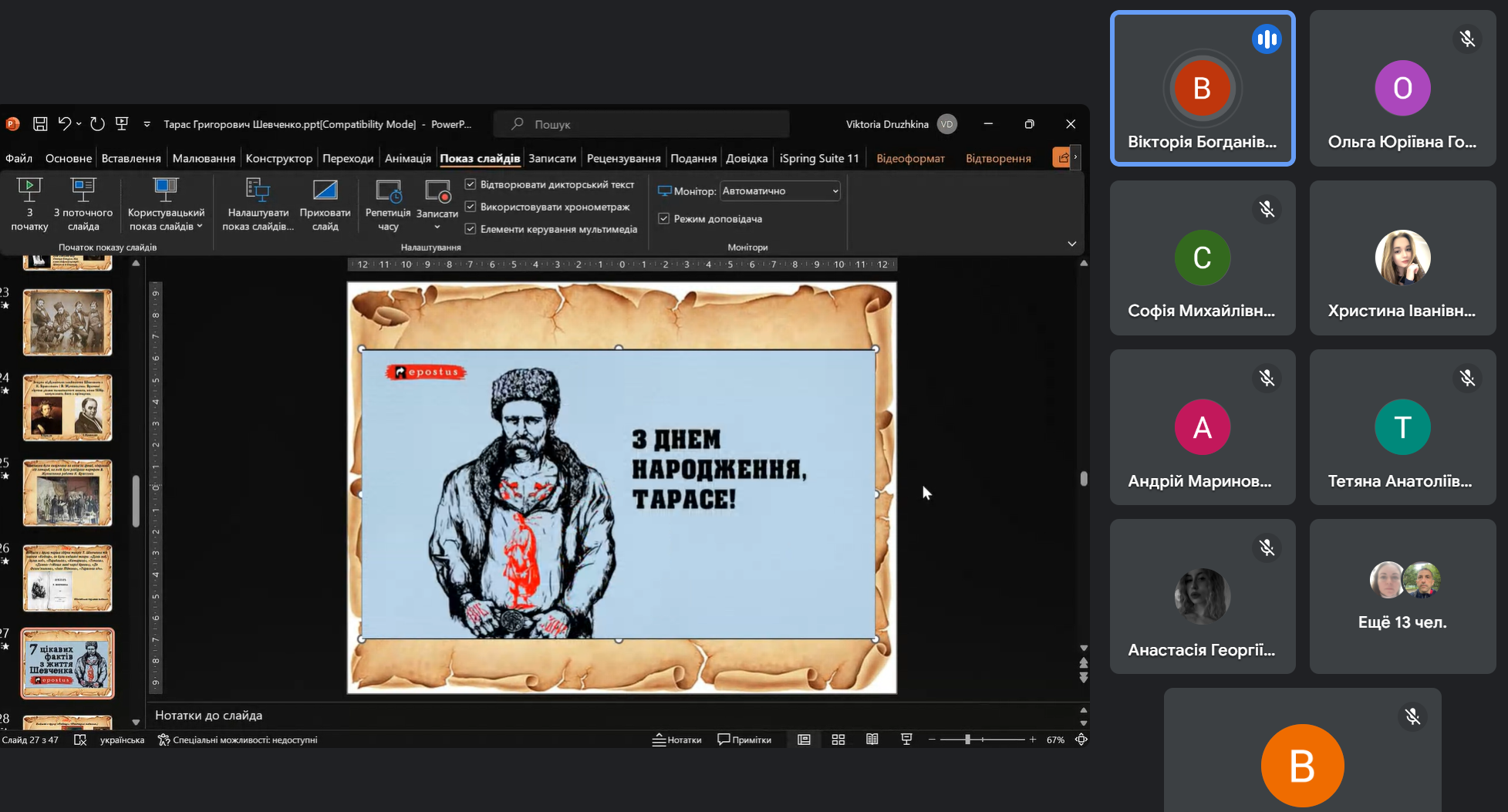Start slideshow from the status bar icon
1508x812 pixels.
[x=906, y=740]
